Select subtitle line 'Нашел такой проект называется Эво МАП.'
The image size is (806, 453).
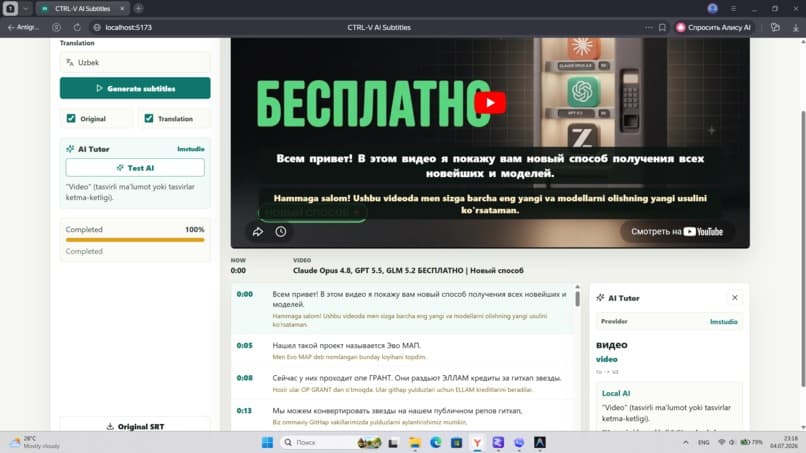(346, 345)
